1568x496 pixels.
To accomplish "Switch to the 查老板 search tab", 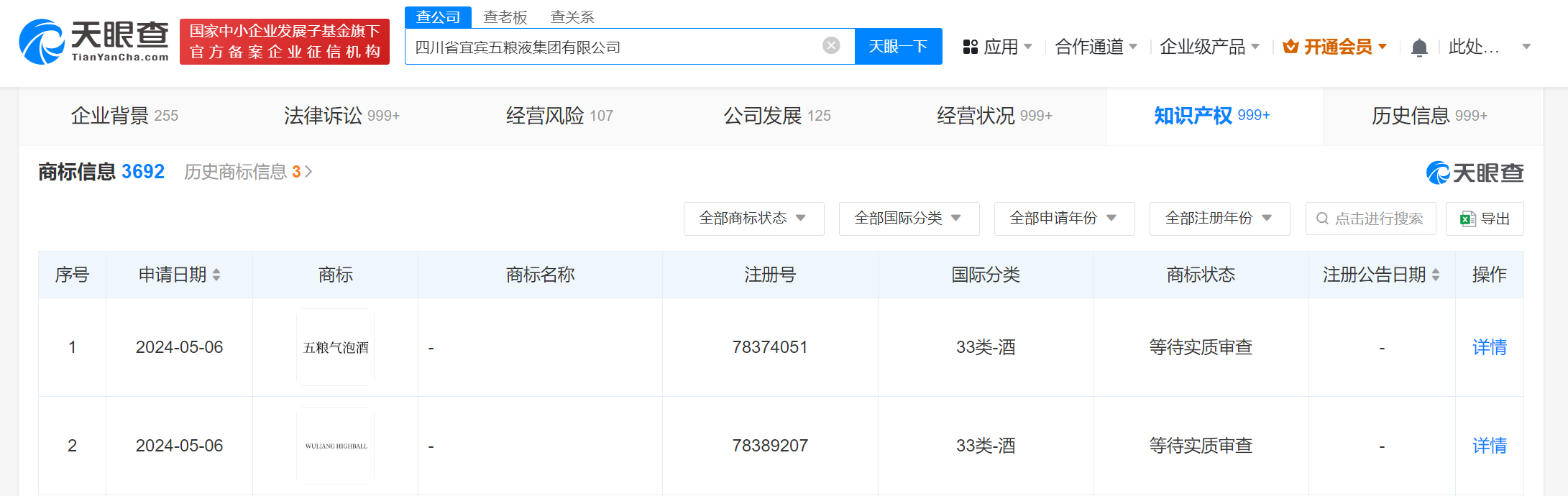I will click(x=505, y=17).
